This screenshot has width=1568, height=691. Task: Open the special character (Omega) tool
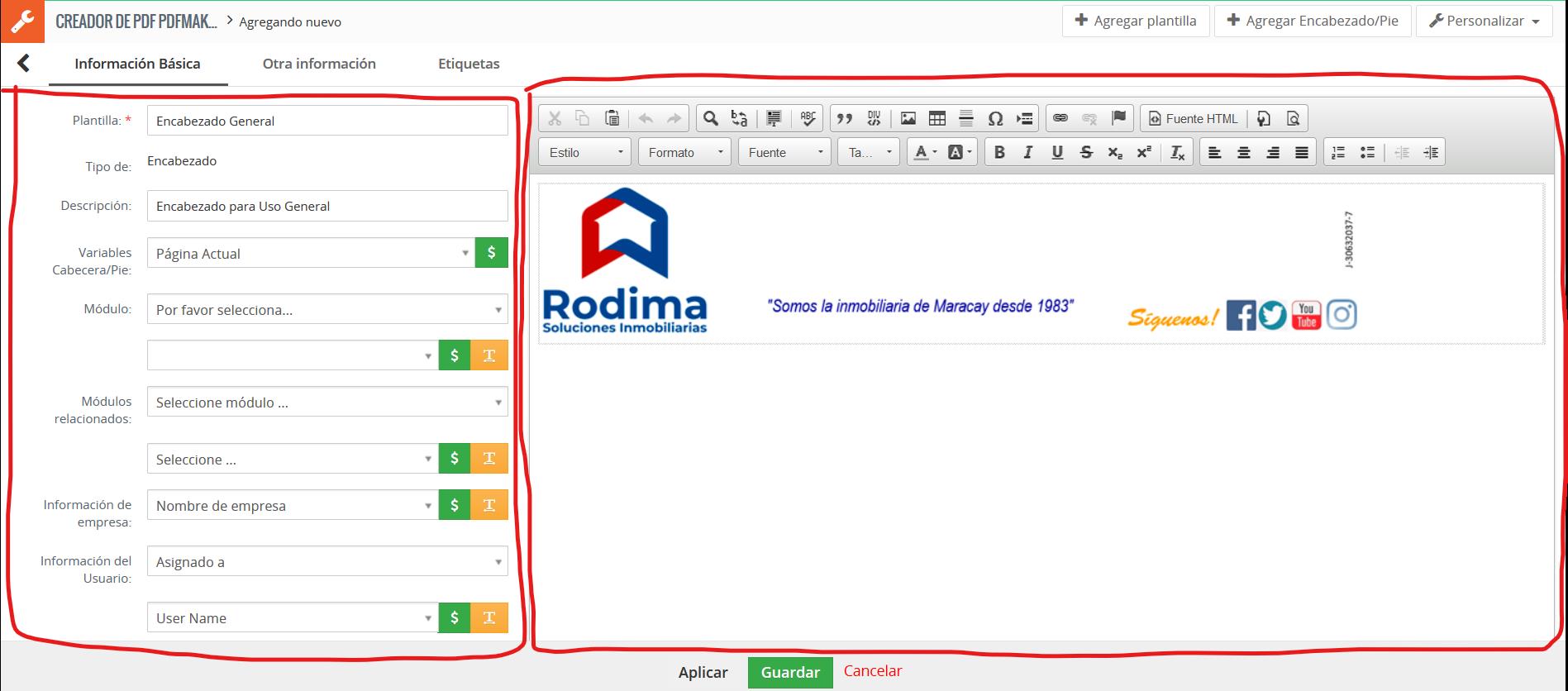point(995,119)
